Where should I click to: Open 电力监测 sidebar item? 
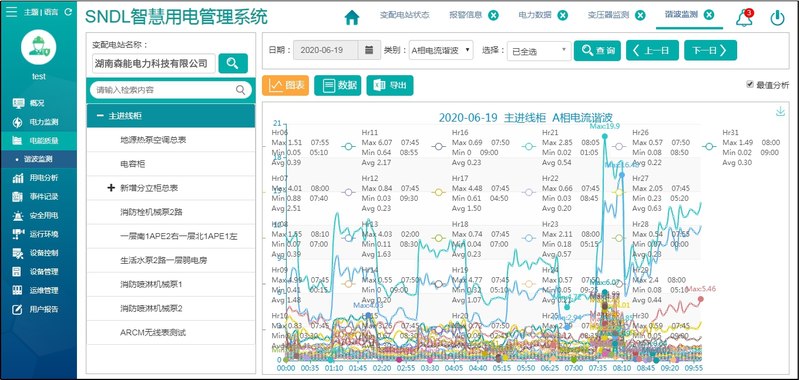click(38, 122)
